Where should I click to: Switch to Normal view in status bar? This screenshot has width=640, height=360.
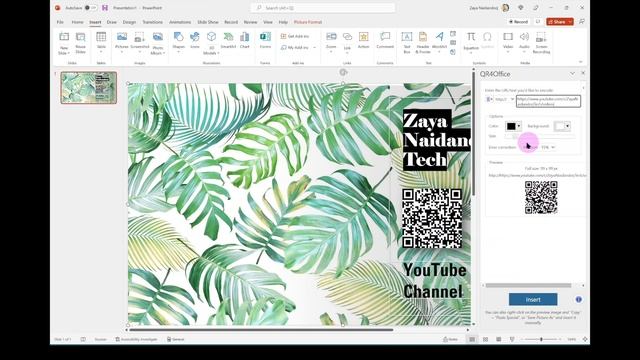point(472,339)
